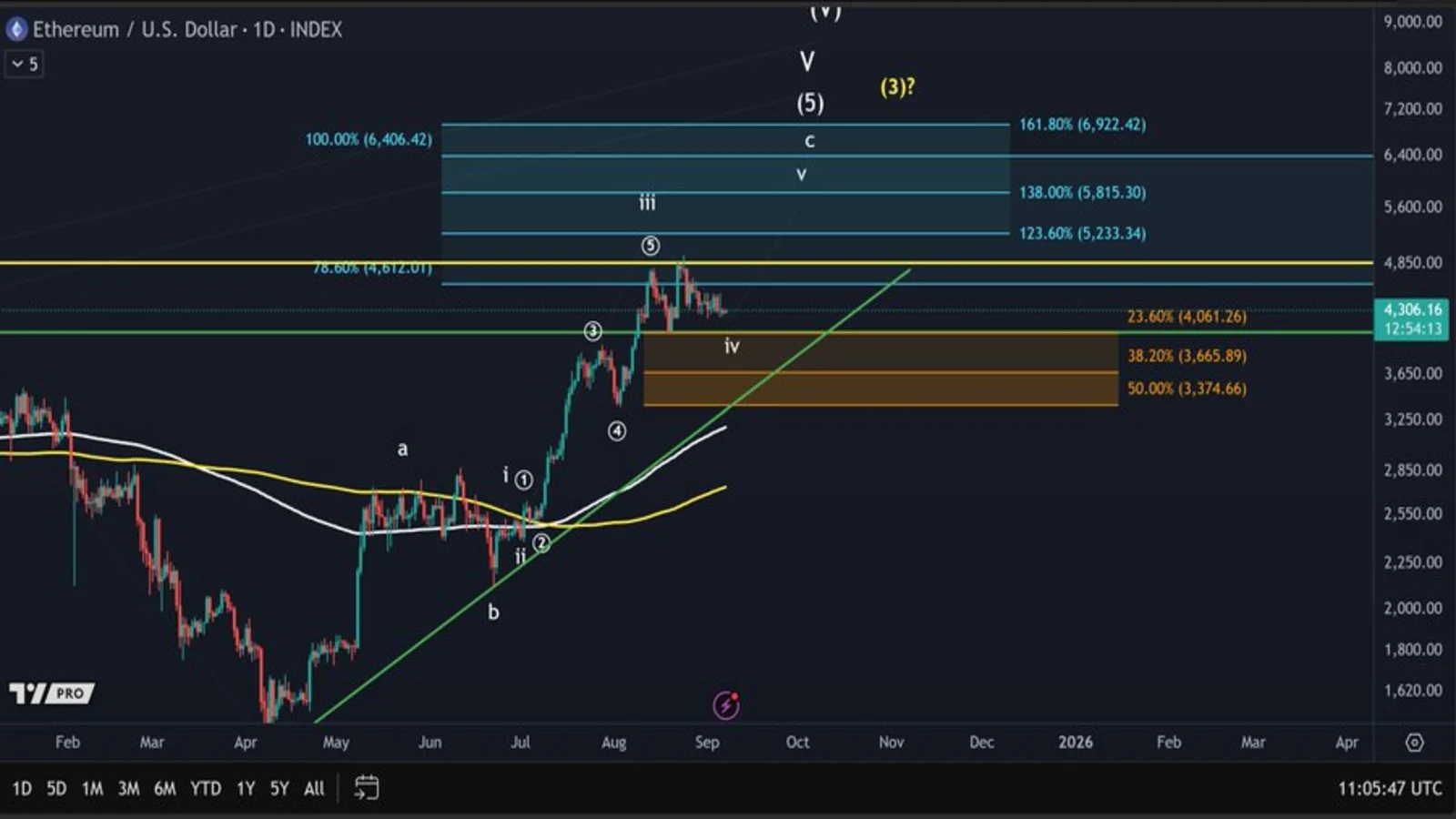Screen dimensions: 1456x819
Task: Click the pink lightning bolt event icon
Action: (x=725, y=704)
